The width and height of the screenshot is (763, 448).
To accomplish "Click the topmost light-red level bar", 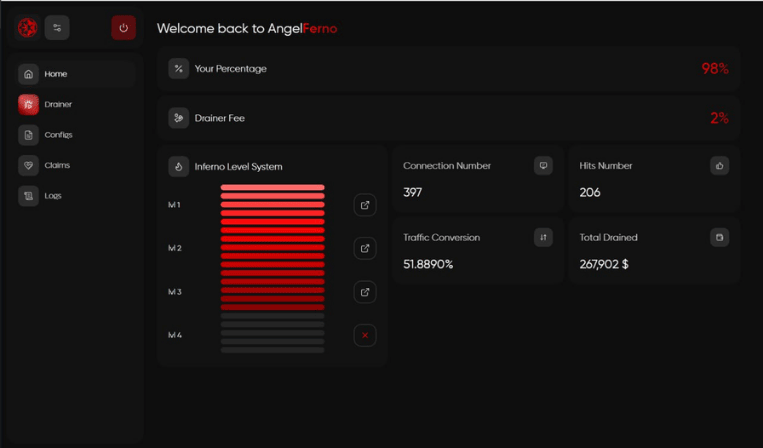I will click(272, 187).
